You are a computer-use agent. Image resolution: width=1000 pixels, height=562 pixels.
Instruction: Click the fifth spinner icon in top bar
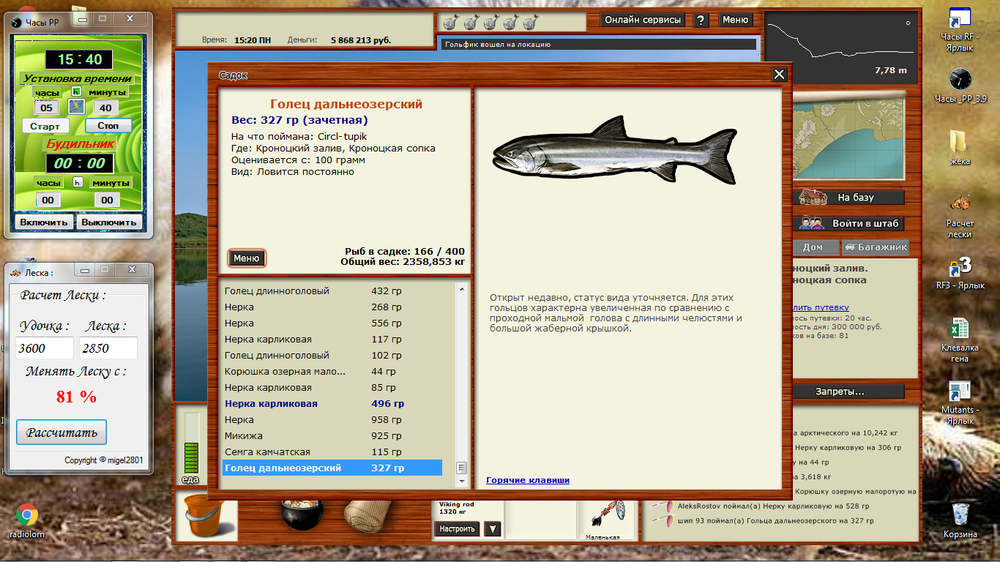click(531, 23)
